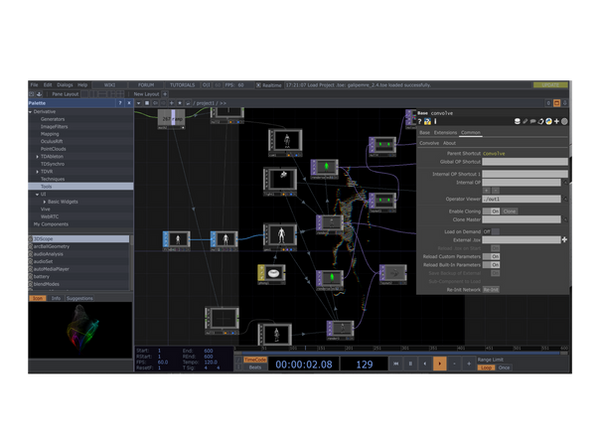
Task: Switch to Suggestions tab in palette
Action: coord(80,298)
